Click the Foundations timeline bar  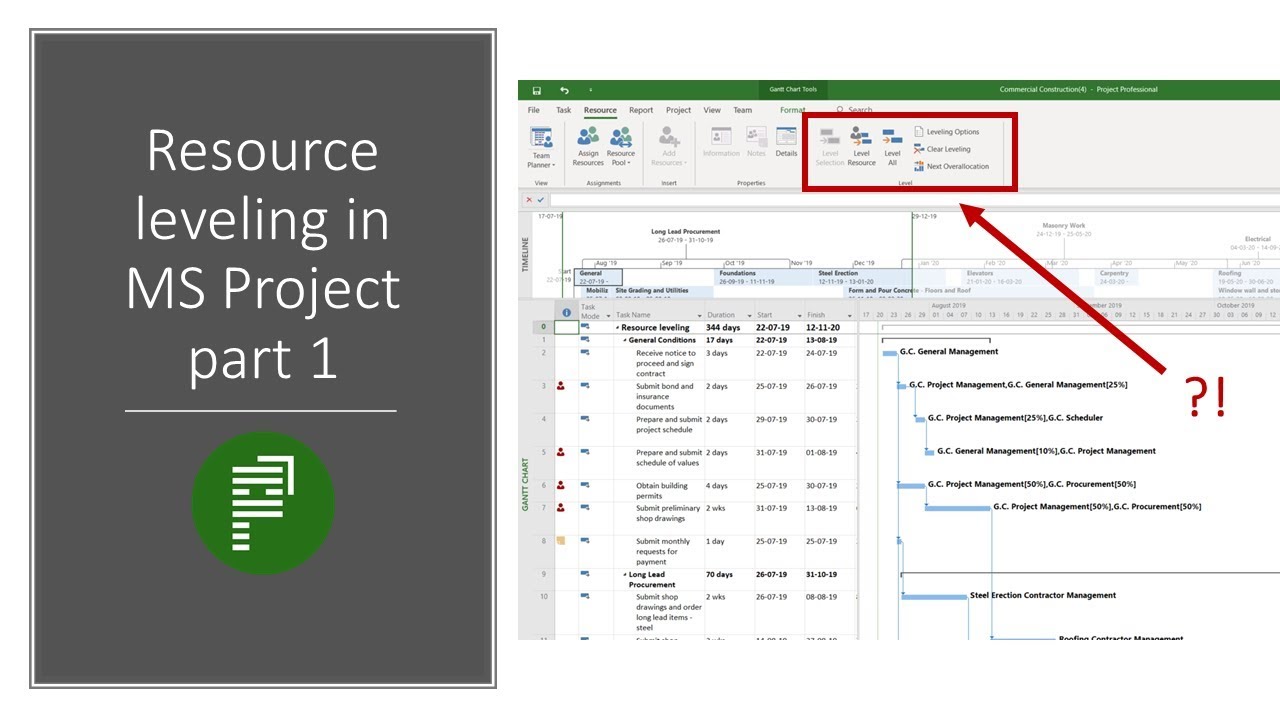[x=765, y=277]
